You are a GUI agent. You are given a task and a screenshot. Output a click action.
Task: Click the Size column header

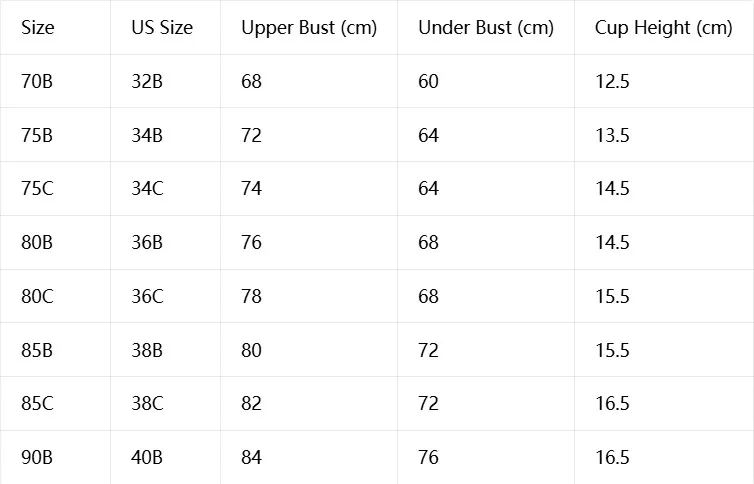pyautogui.click(x=38, y=27)
